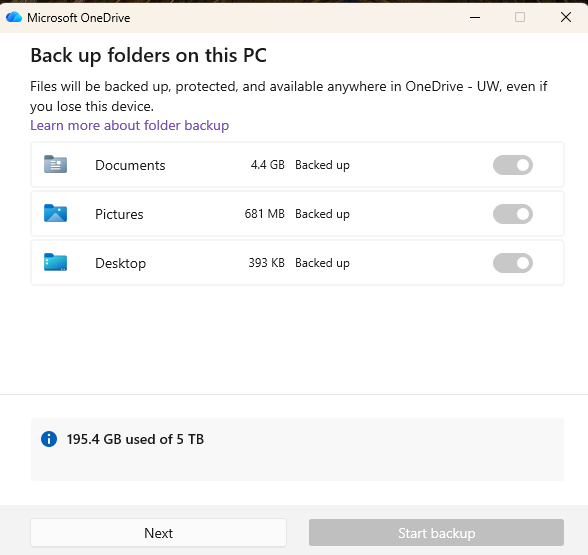Click the 195.4 GB used of 5 TB text

(135, 439)
